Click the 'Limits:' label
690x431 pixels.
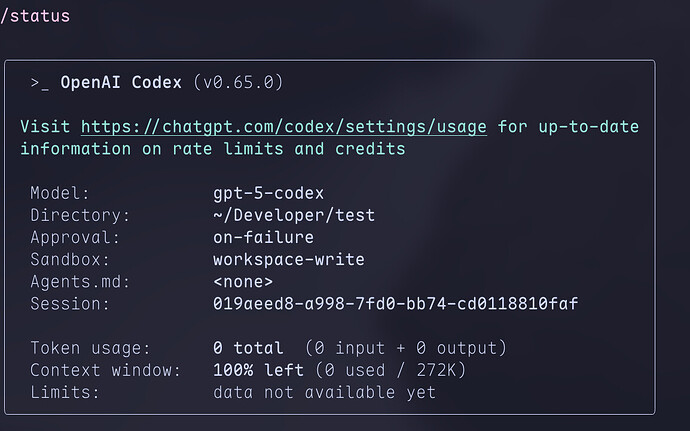click(x=65, y=392)
